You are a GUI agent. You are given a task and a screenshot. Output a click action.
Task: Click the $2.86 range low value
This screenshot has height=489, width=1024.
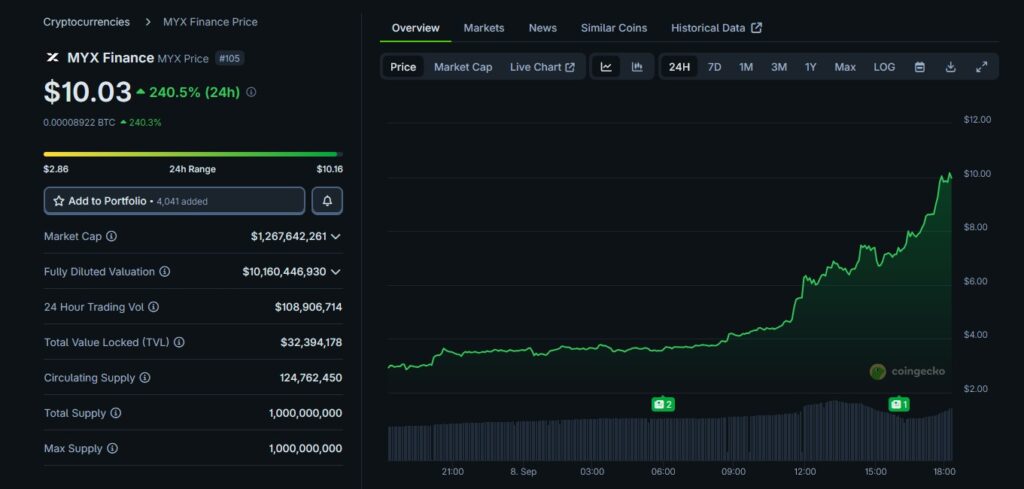coord(56,169)
